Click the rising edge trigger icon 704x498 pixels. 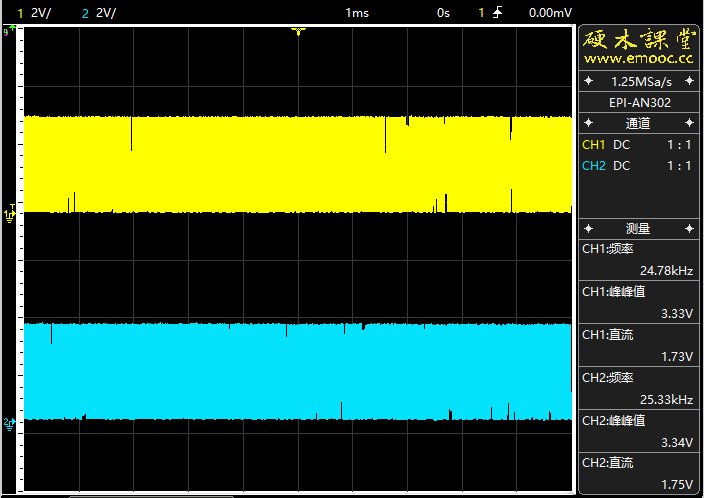pos(498,12)
